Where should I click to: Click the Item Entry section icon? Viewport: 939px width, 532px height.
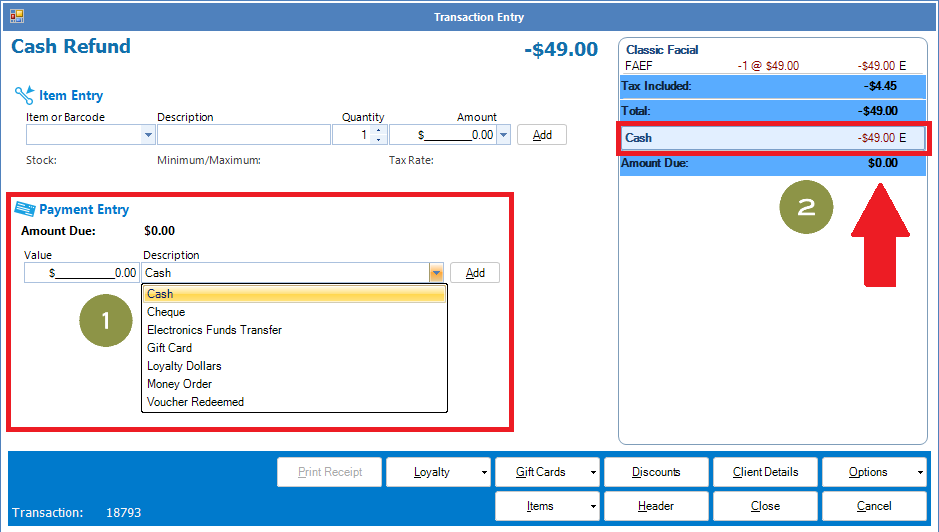(x=24, y=96)
